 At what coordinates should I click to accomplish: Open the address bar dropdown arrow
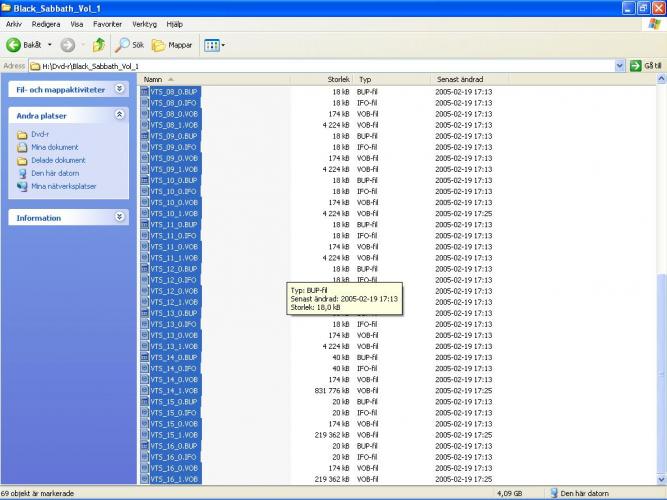(620, 66)
